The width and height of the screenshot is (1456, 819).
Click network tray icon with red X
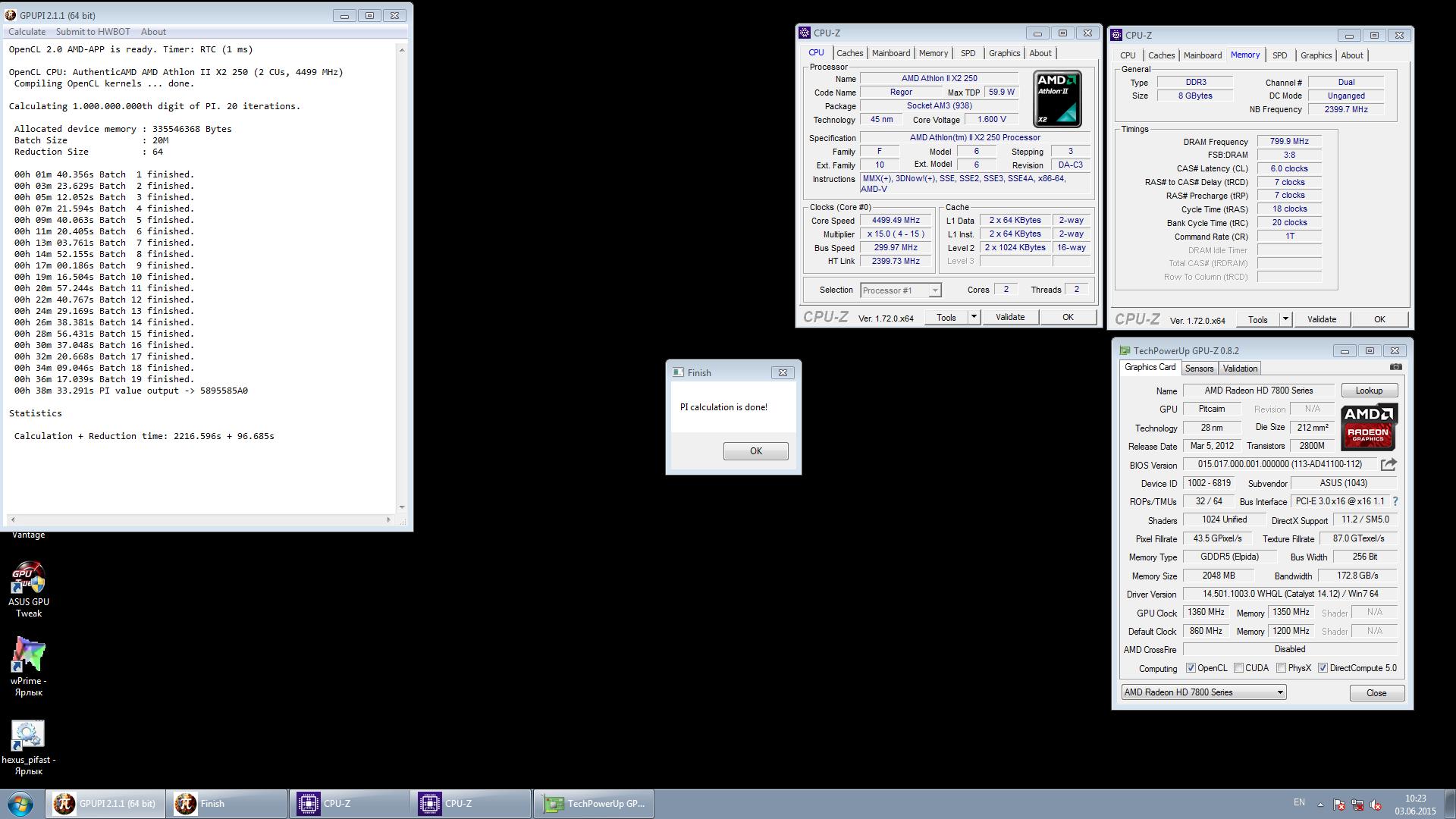pos(1357,805)
